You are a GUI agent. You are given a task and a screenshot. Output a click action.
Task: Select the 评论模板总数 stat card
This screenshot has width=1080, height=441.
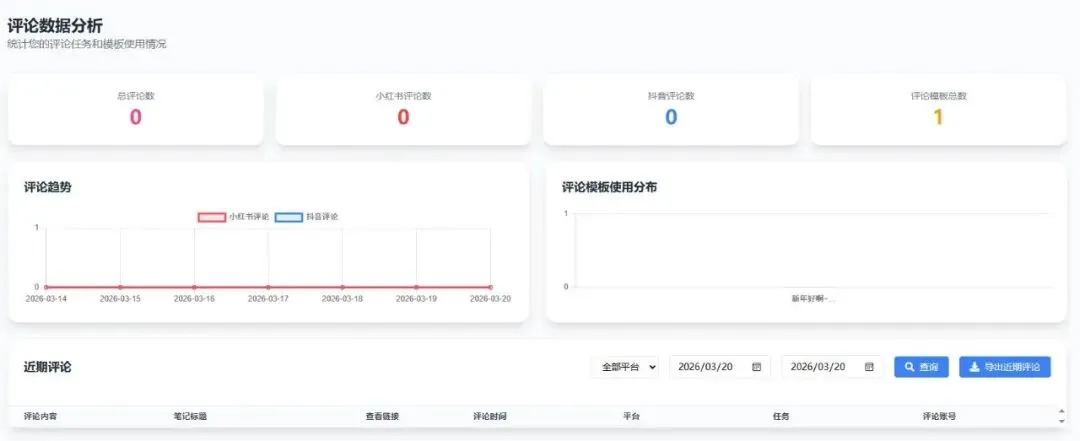pyautogui.click(x=939, y=110)
